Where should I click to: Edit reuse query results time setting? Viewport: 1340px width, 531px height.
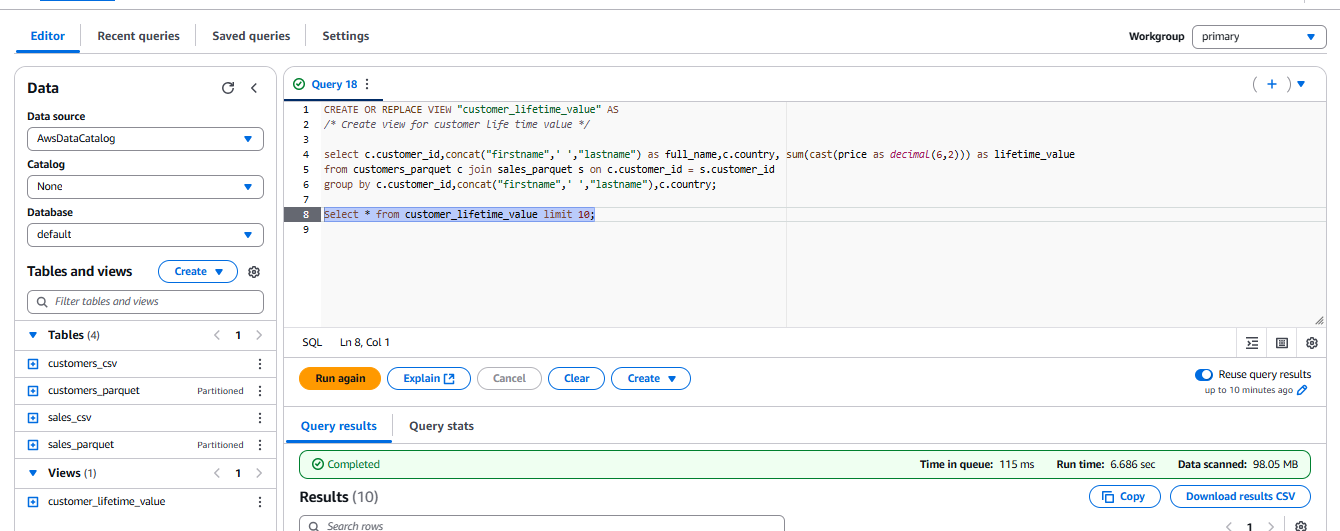pos(1302,390)
